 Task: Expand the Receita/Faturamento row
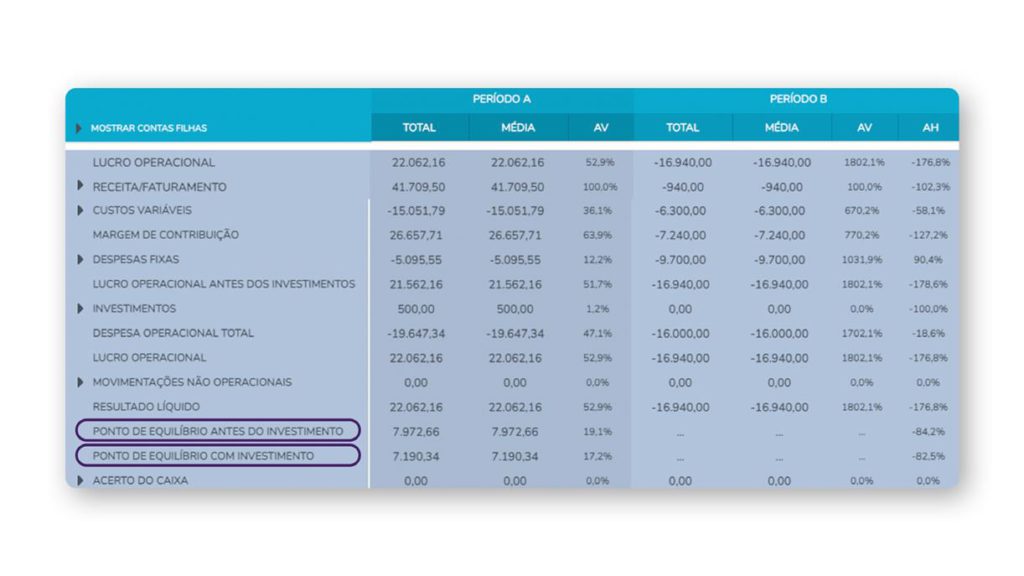point(80,186)
